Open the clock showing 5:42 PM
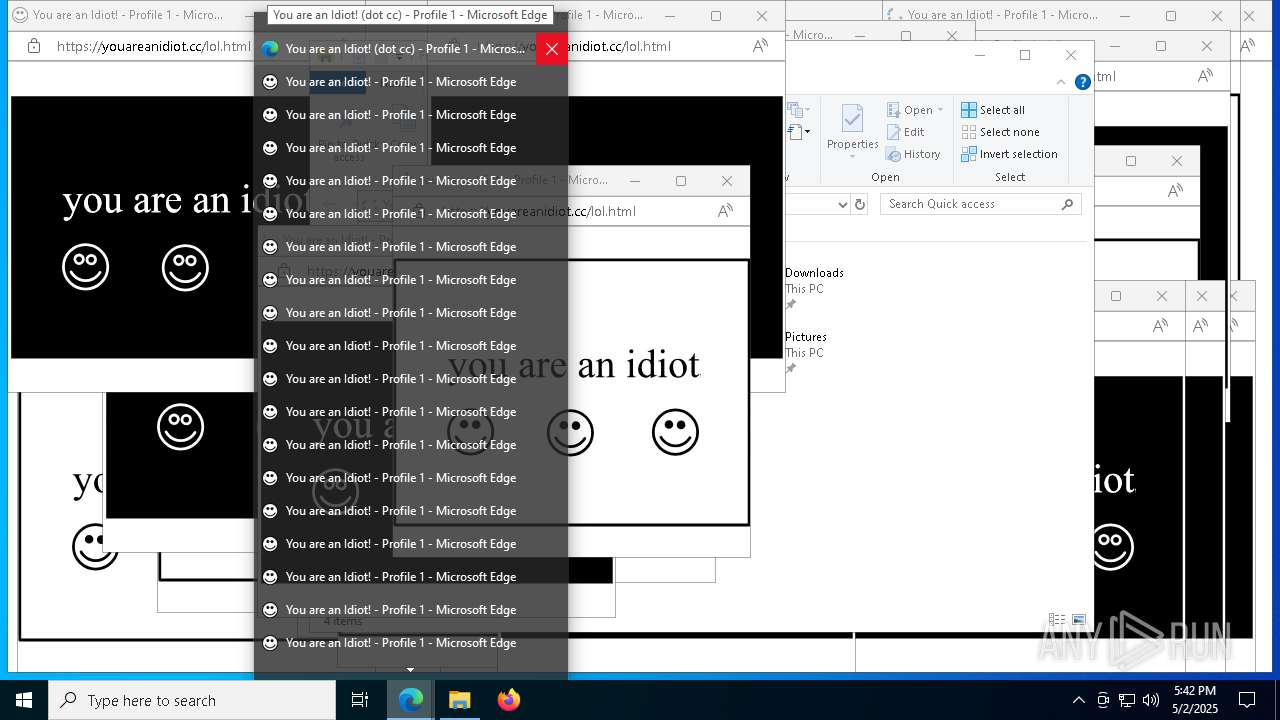Image resolution: width=1280 pixels, height=720 pixels. [1195, 700]
